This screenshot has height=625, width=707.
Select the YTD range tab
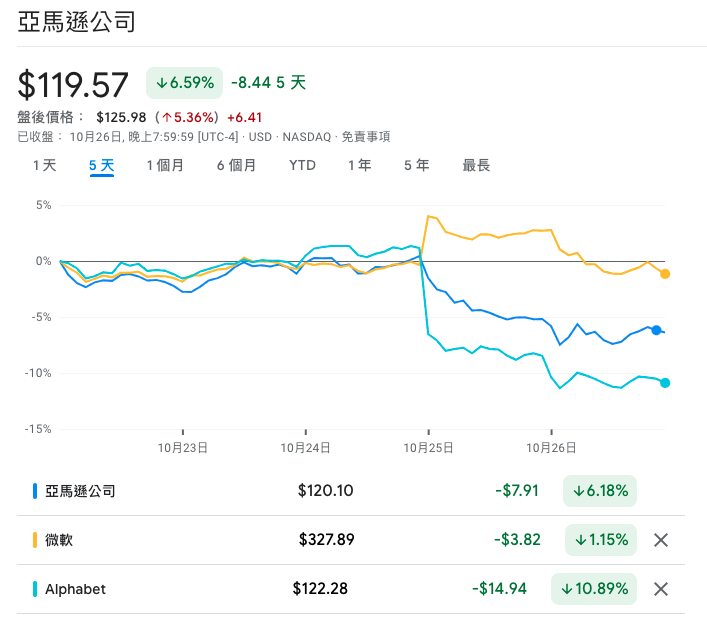point(302,165)
